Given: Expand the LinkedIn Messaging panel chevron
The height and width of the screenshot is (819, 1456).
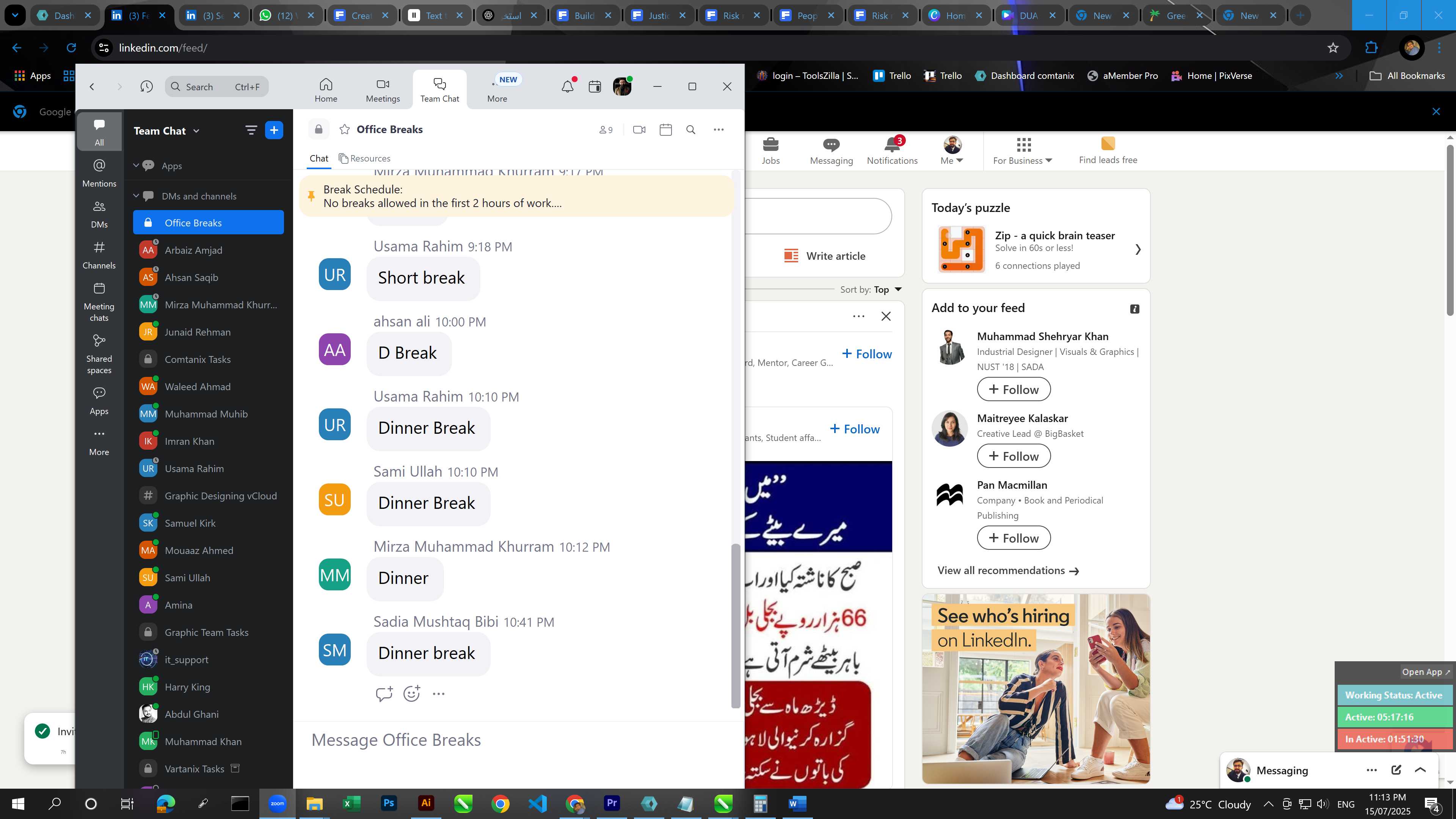Looking at the screenshot, I should [1420, 770].
